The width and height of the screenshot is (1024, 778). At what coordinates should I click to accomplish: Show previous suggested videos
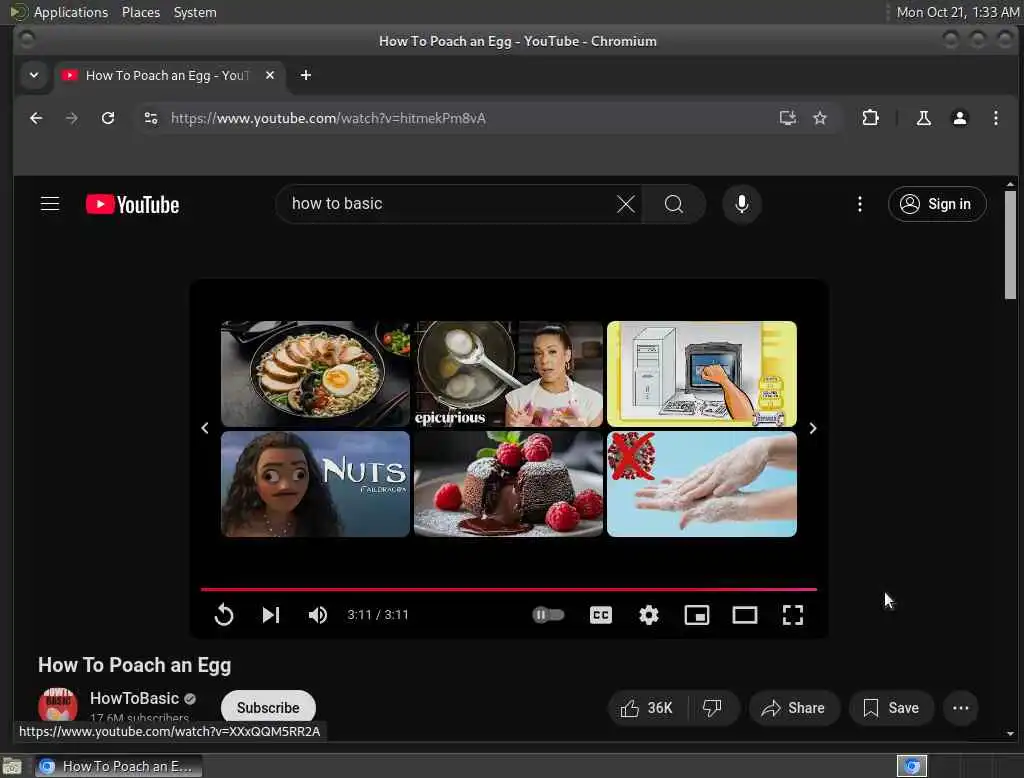(205, 428)
